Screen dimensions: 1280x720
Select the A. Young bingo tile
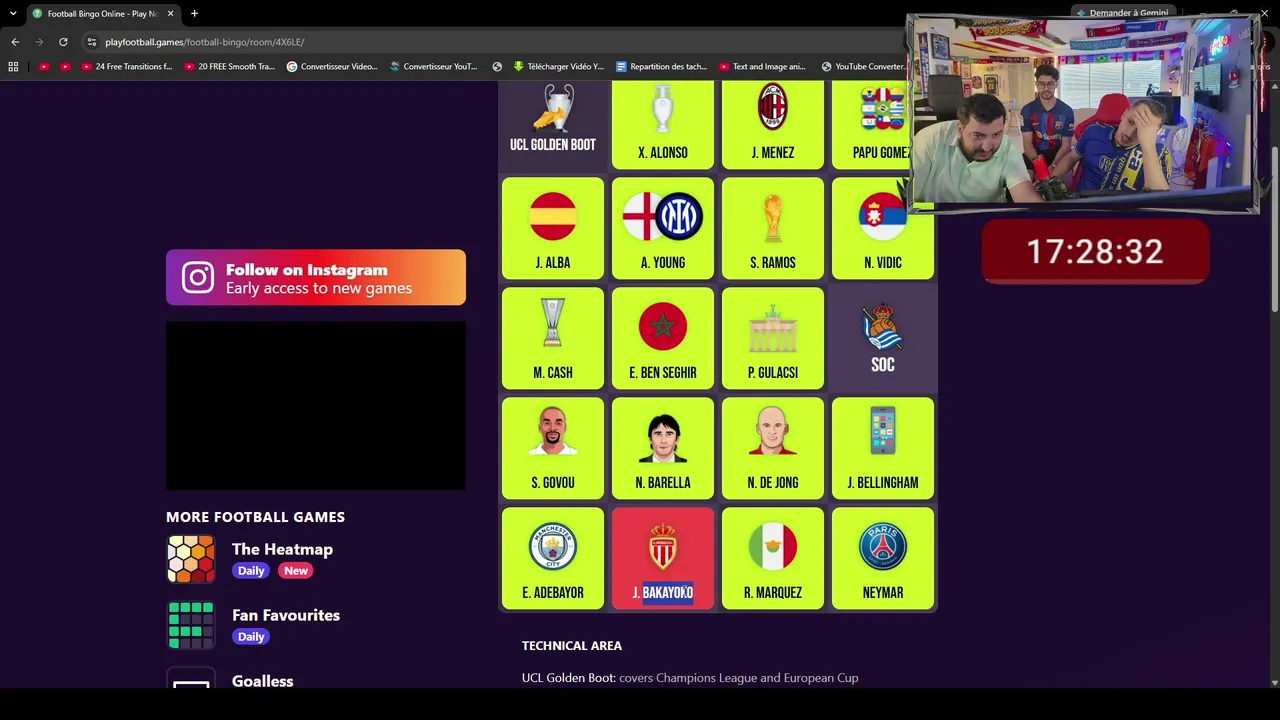(663, 228)
